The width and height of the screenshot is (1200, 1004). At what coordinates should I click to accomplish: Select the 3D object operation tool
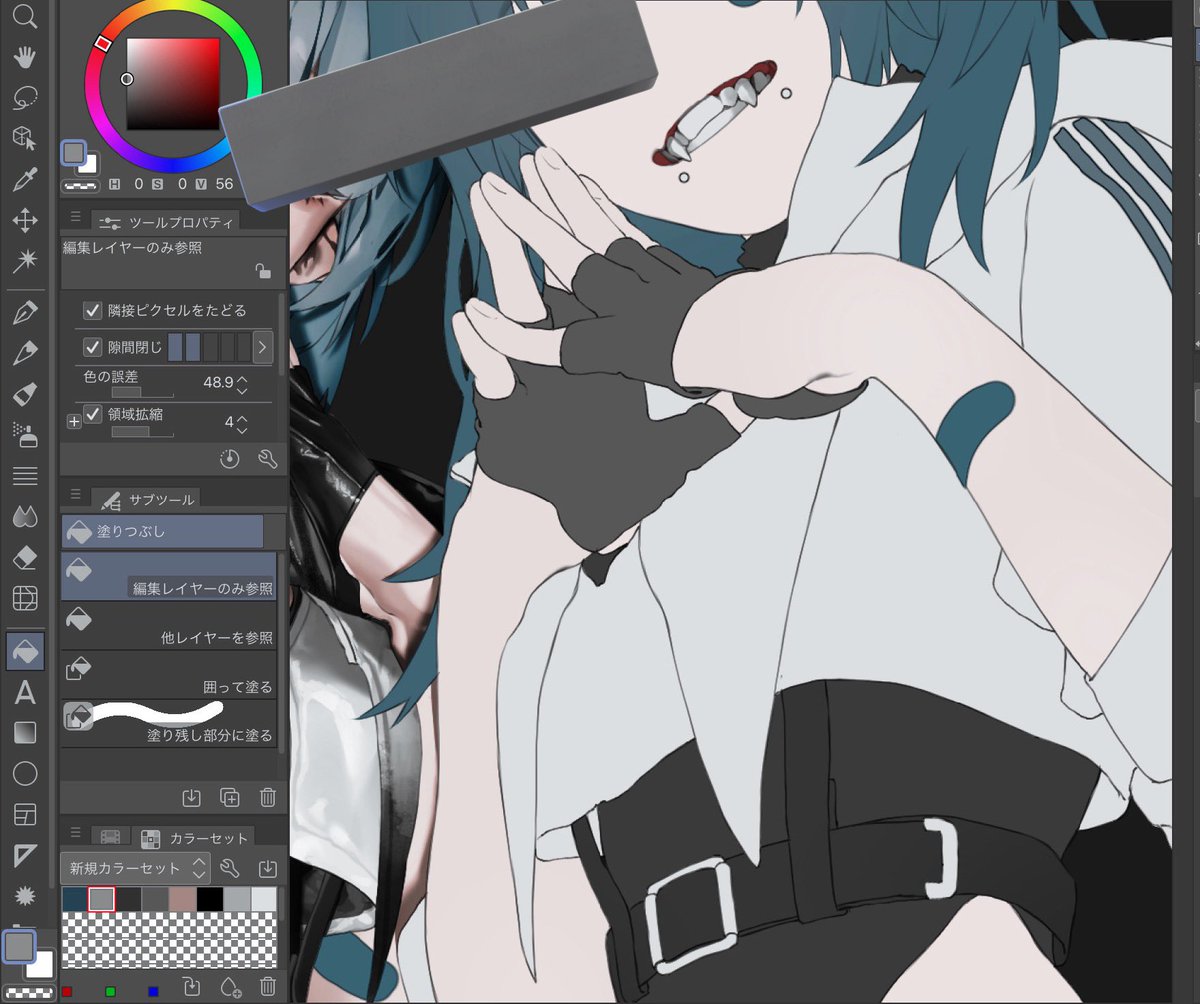pos(25,139)
